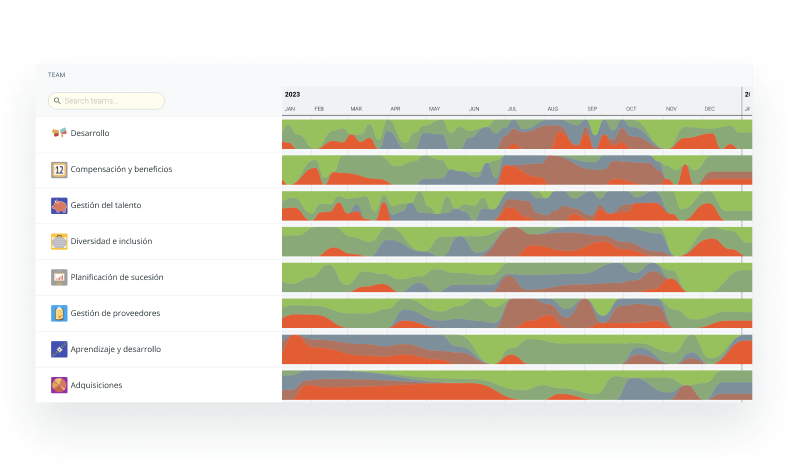This screenshot has width=787, height=467.
Task: Open the Diversidad e inclusión capacity chart
Action: 517,242
